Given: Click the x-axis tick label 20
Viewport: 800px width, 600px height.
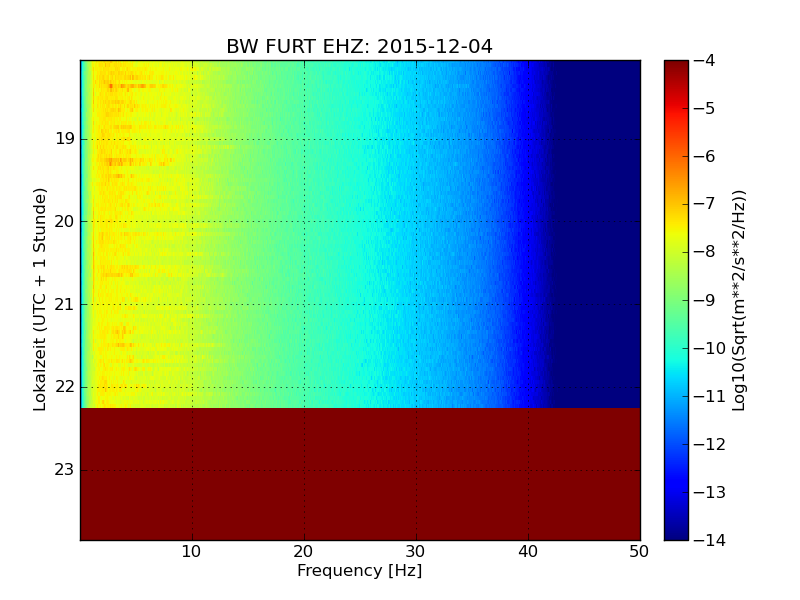Looking at the screenshot, I should click(304, 552).
